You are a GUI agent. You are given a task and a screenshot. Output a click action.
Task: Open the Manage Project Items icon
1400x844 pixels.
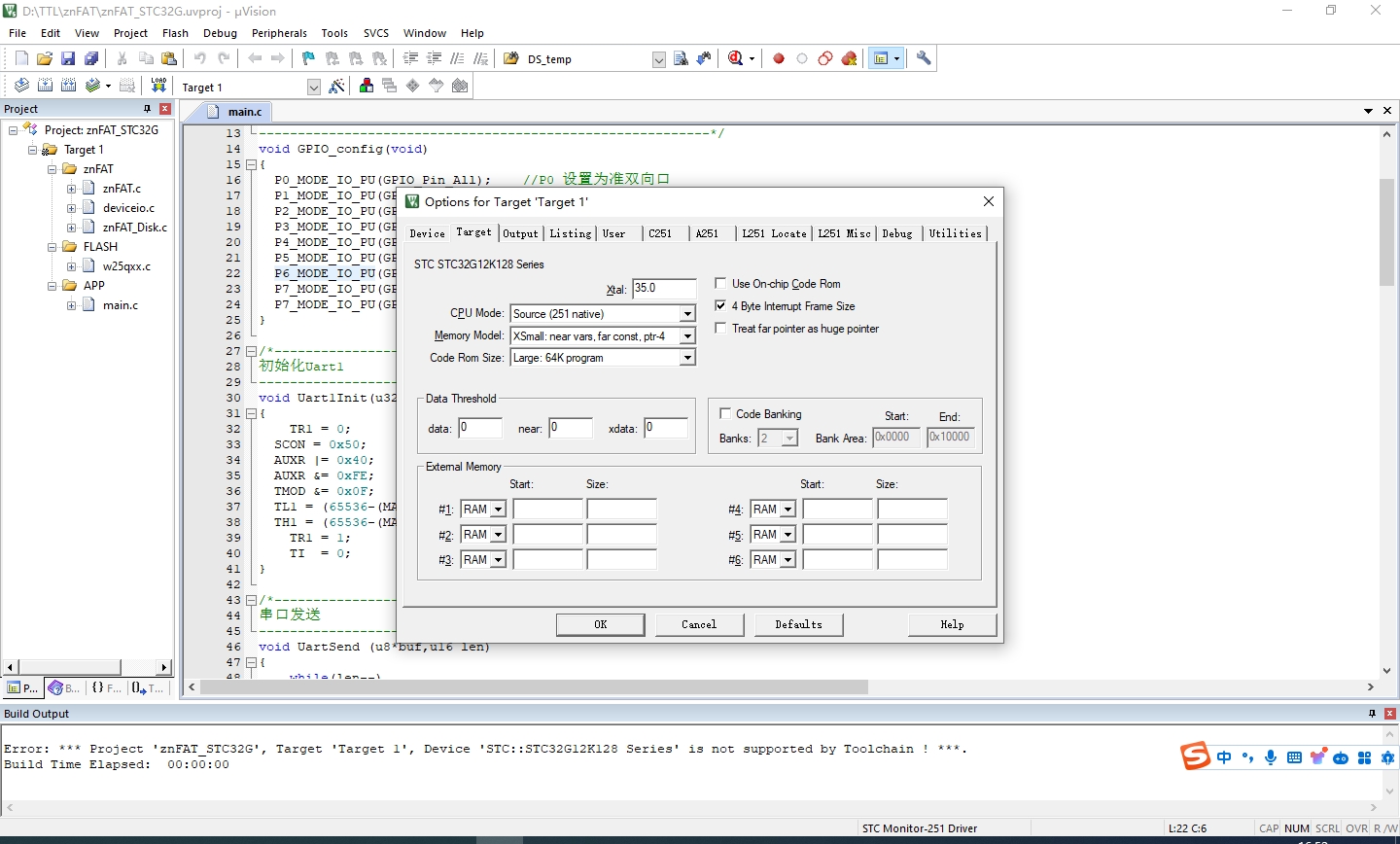367,86
